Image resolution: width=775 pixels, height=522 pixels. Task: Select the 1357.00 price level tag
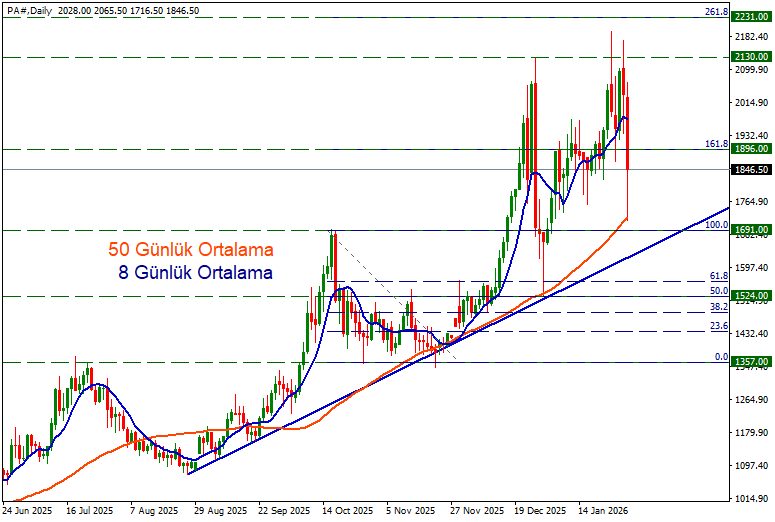749,362
